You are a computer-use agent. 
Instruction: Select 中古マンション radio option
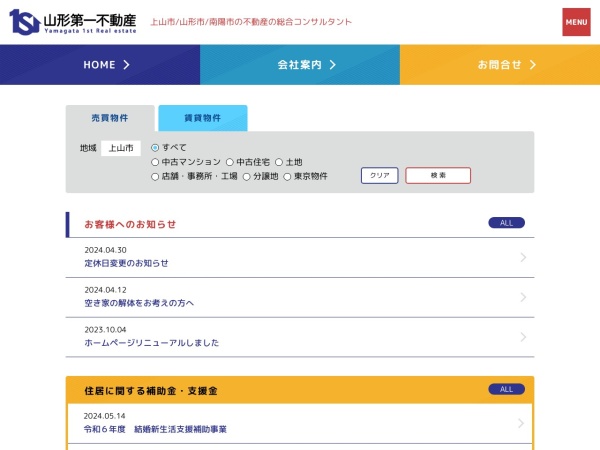tap(155, 162)
